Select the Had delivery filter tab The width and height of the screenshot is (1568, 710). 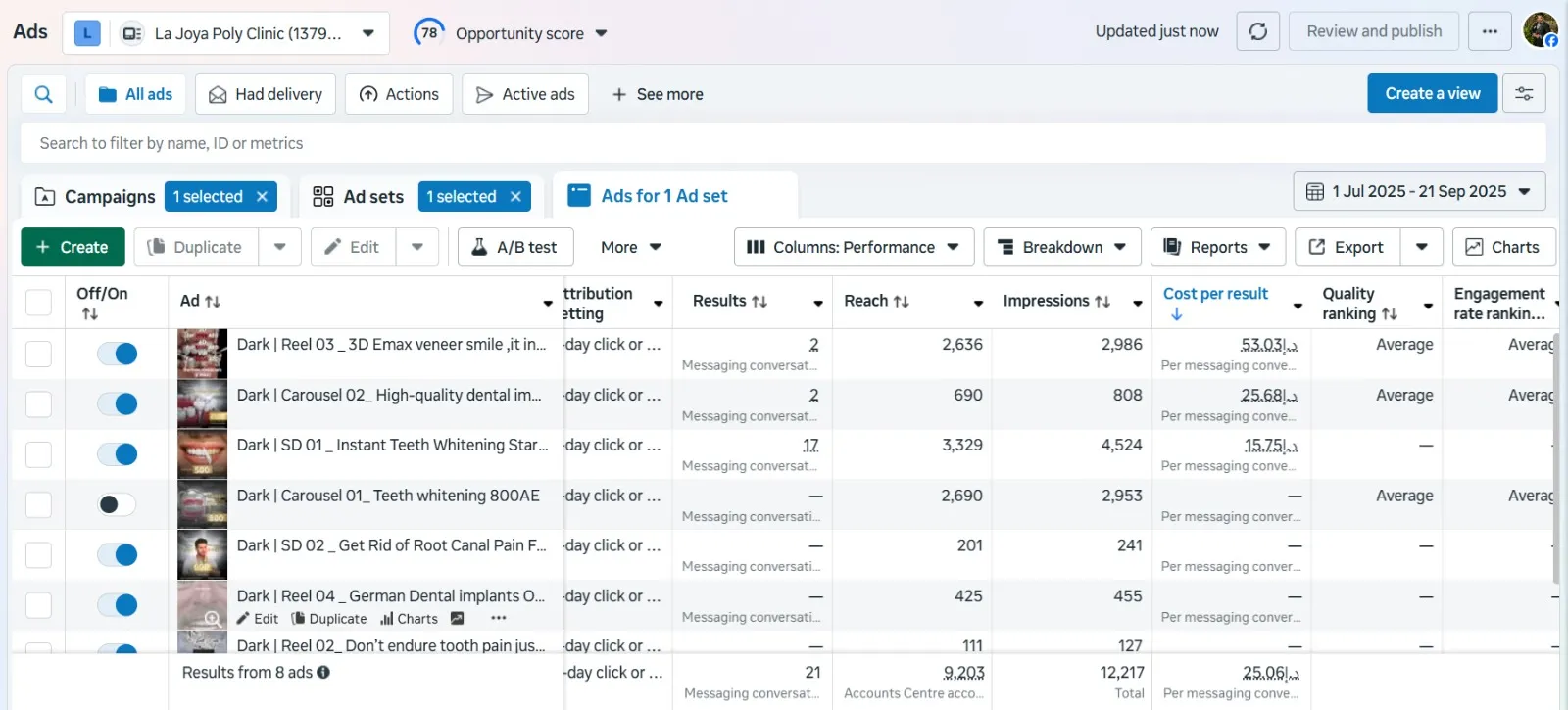tap(266, 94)
